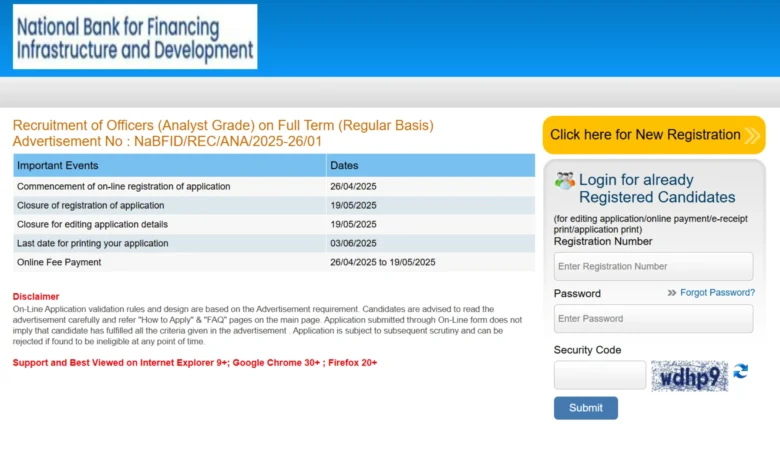Screen dimensions: 780x470
Task: Click here for New Registration button
Action: point(654,135)
